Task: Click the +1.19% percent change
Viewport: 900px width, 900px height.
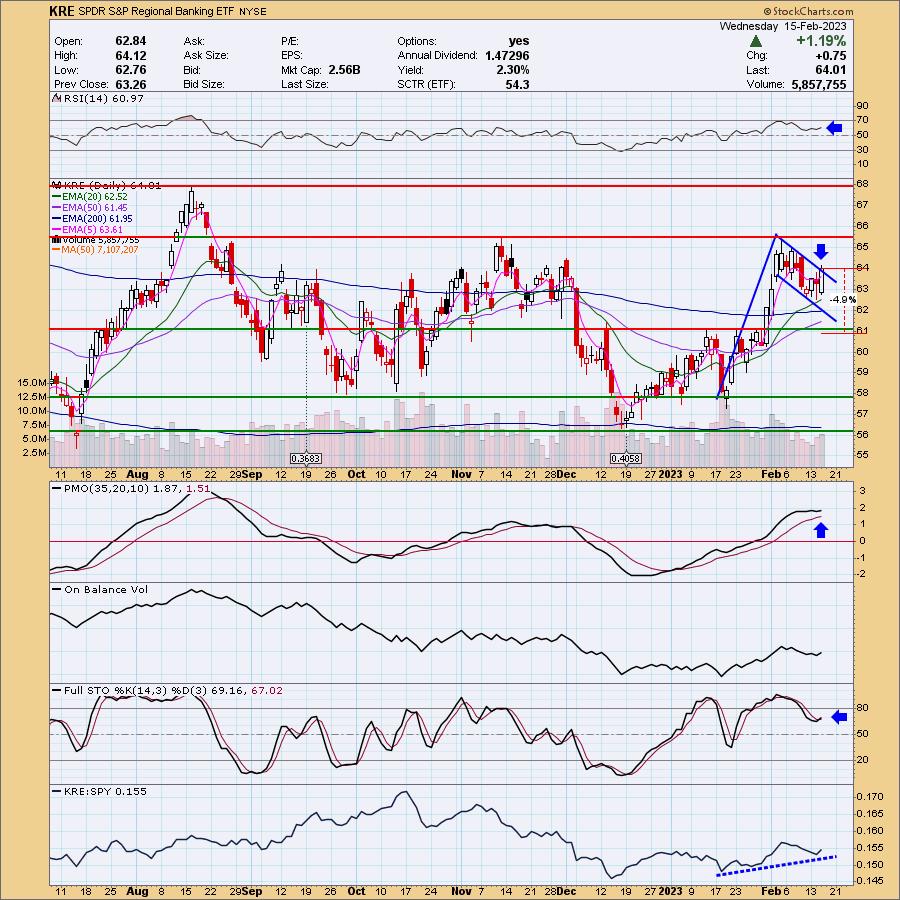Action: 821,41
